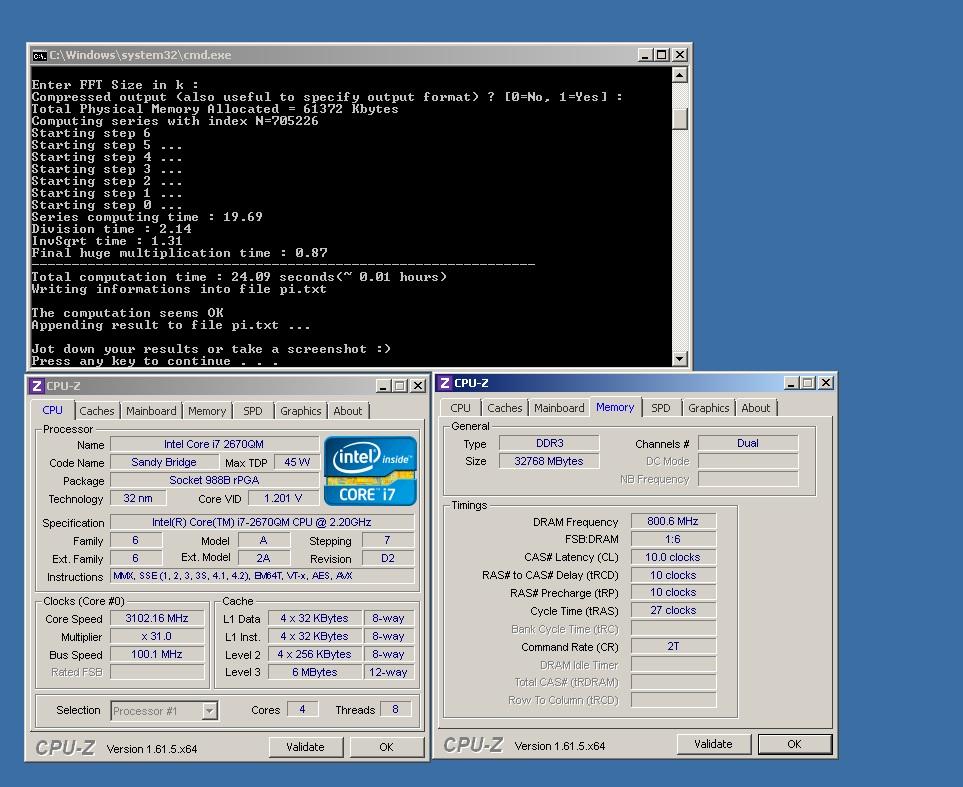Open Caches tab in right CPU-Z window
963x787 pixels.
click(504, 408)
